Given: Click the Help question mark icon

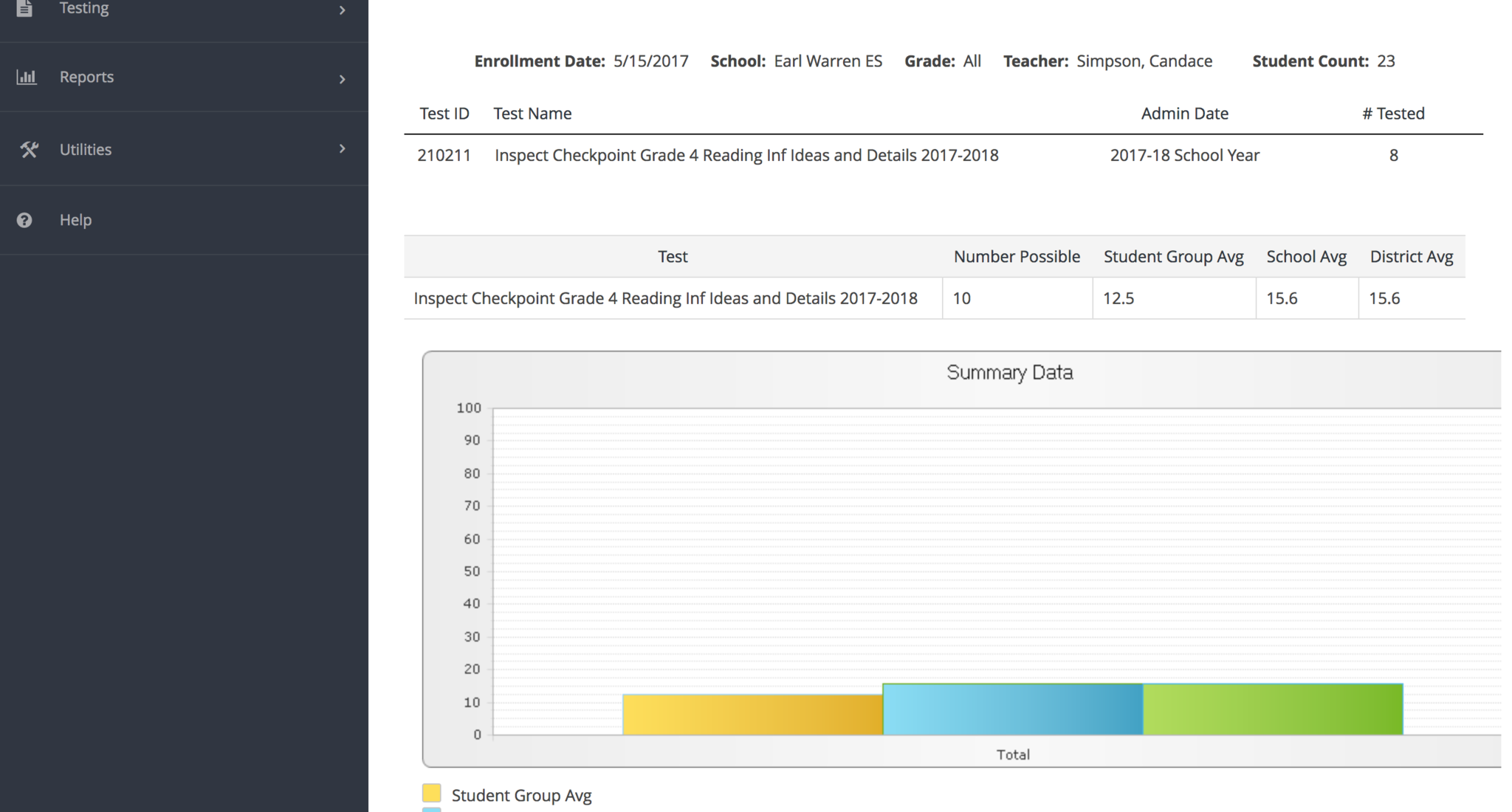Looking at the screenshot, I should pos(24,220).
